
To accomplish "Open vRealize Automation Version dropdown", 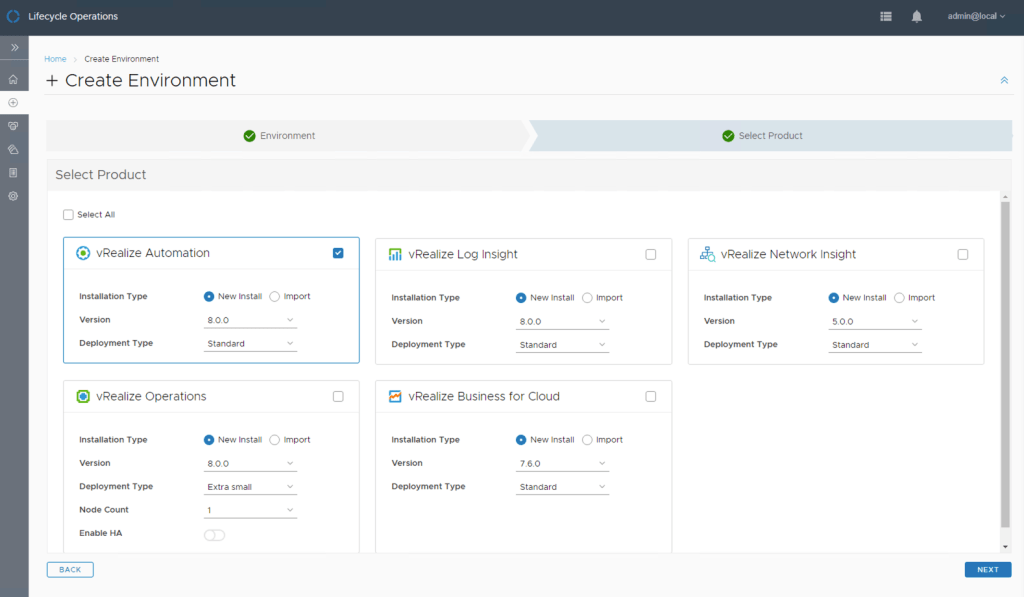I will [x=250, y=320].
